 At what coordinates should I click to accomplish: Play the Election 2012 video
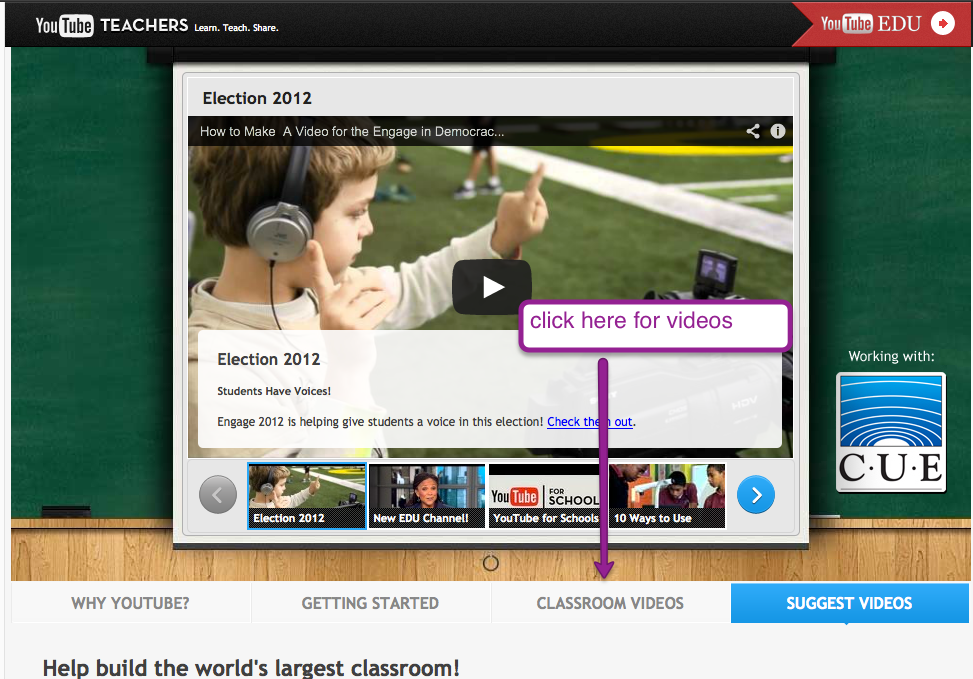pos(491,286)
